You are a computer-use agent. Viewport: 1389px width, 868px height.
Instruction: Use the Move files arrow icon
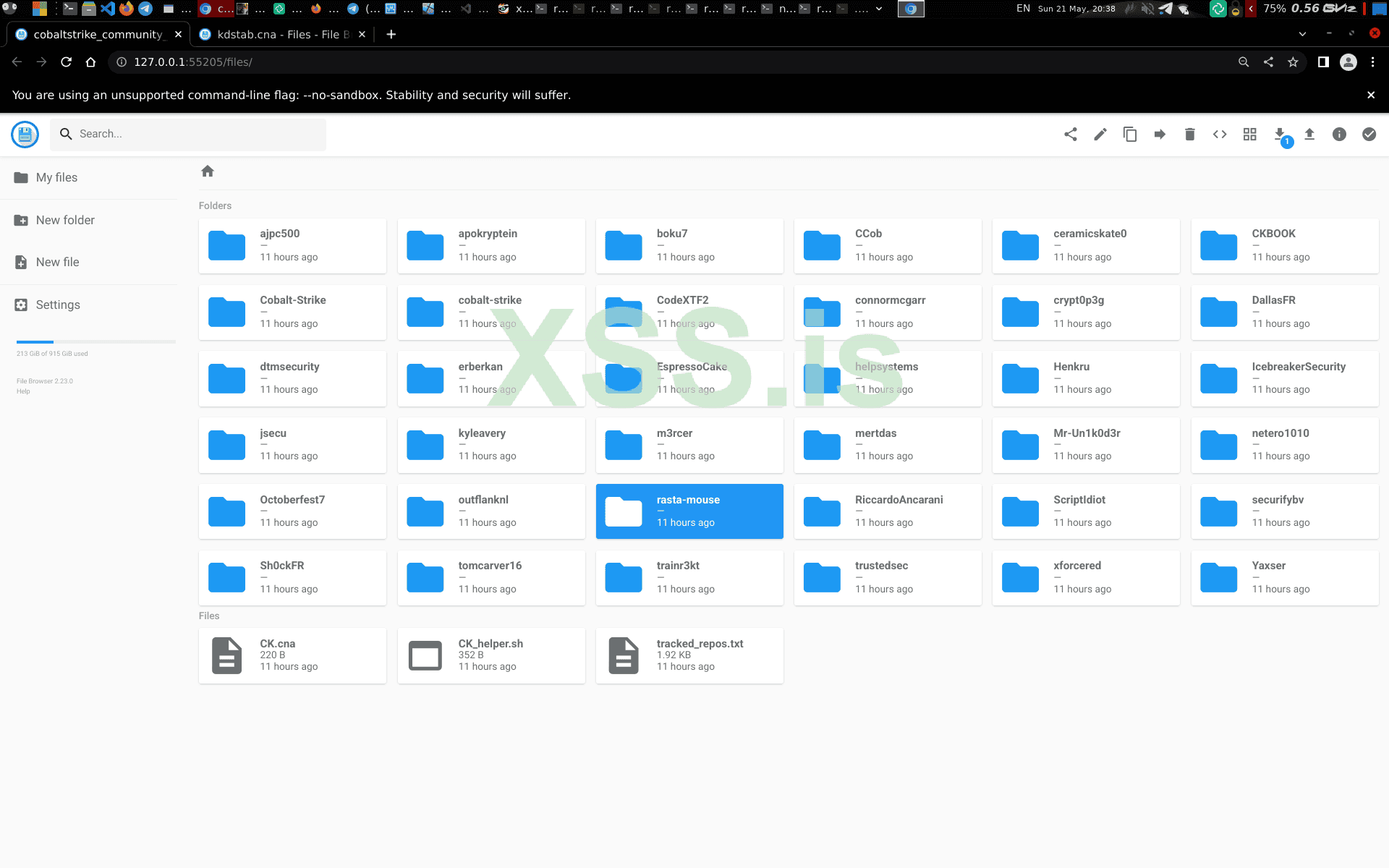(1160, 134)
